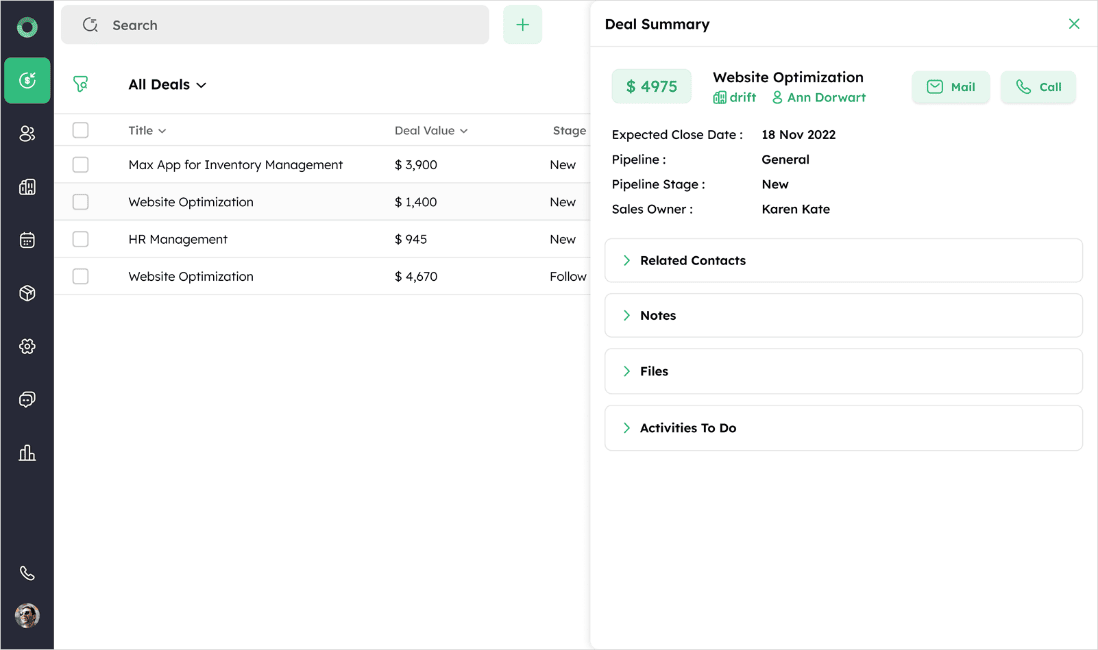Open the Contacts icon in sidebar

(x=27, y=134)
